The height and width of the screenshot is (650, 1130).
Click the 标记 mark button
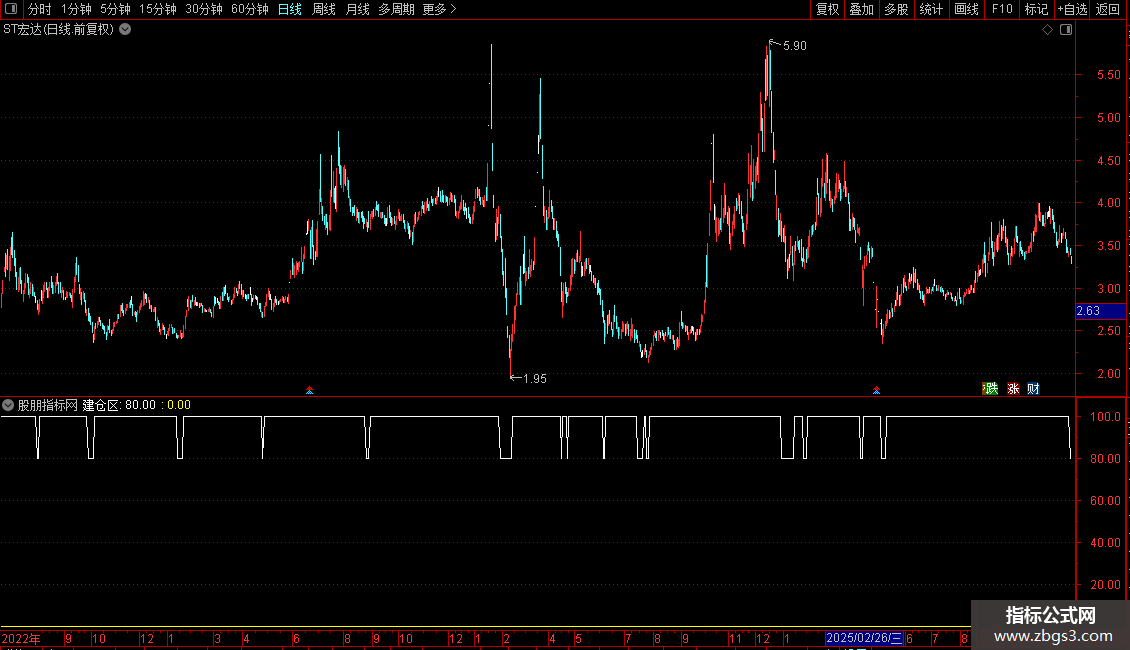pos(1036,9)
